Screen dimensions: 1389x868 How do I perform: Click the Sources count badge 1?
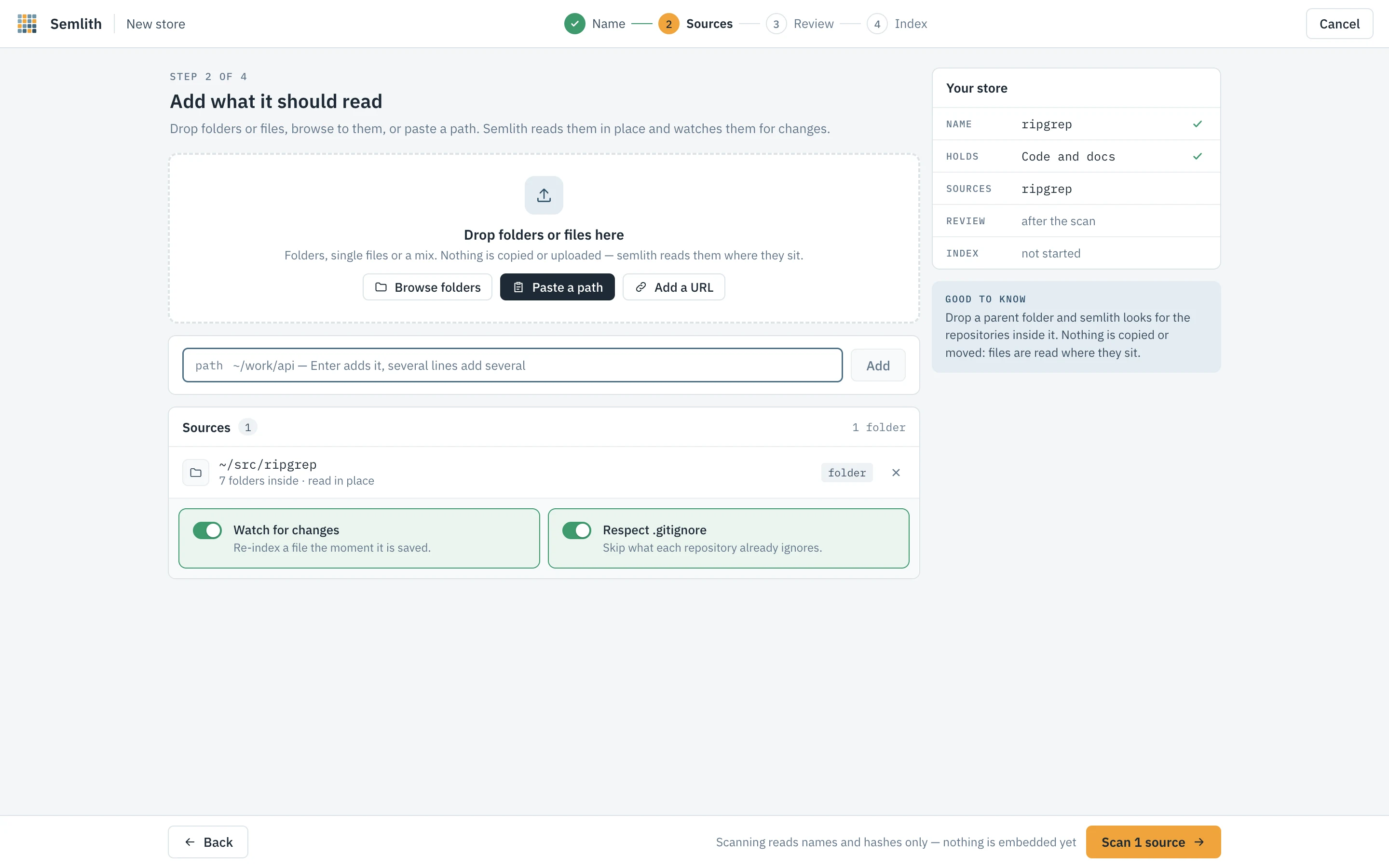[x=247, y=427]
